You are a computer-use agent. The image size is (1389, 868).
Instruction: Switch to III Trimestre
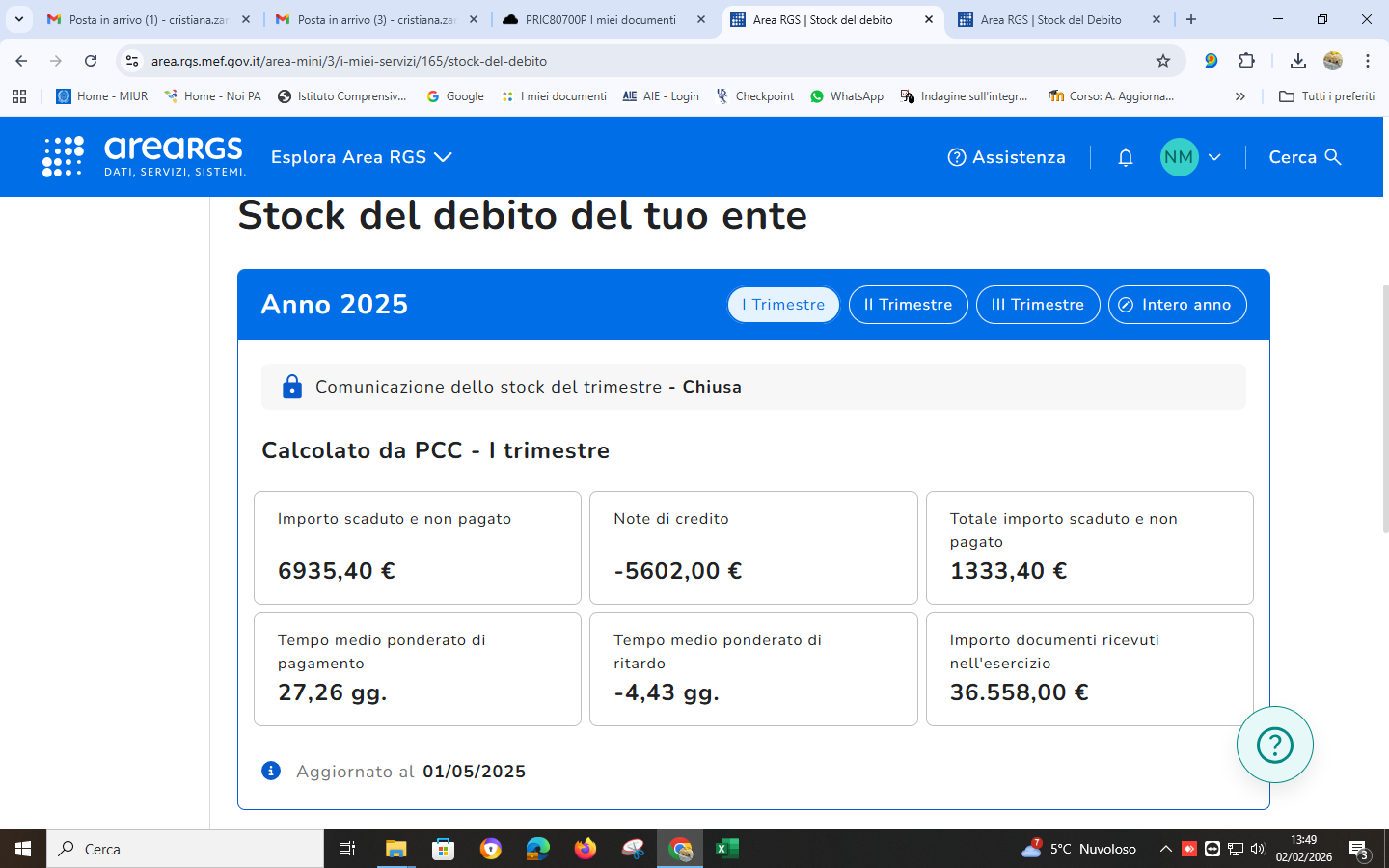(1038, 305)
